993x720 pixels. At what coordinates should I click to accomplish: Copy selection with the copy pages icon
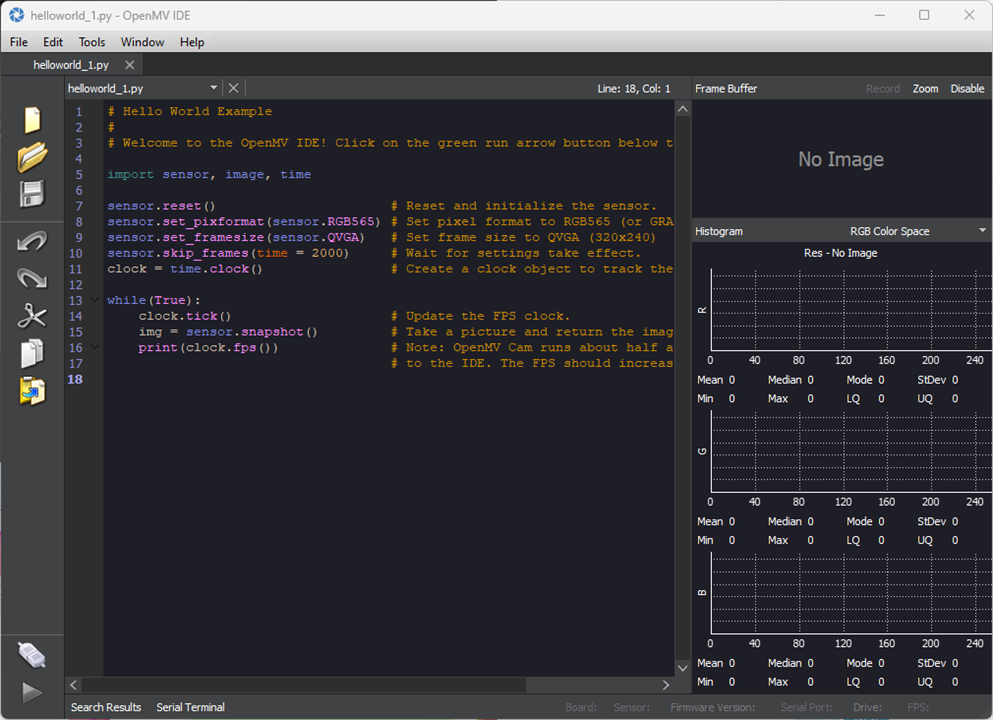(32, 353)
